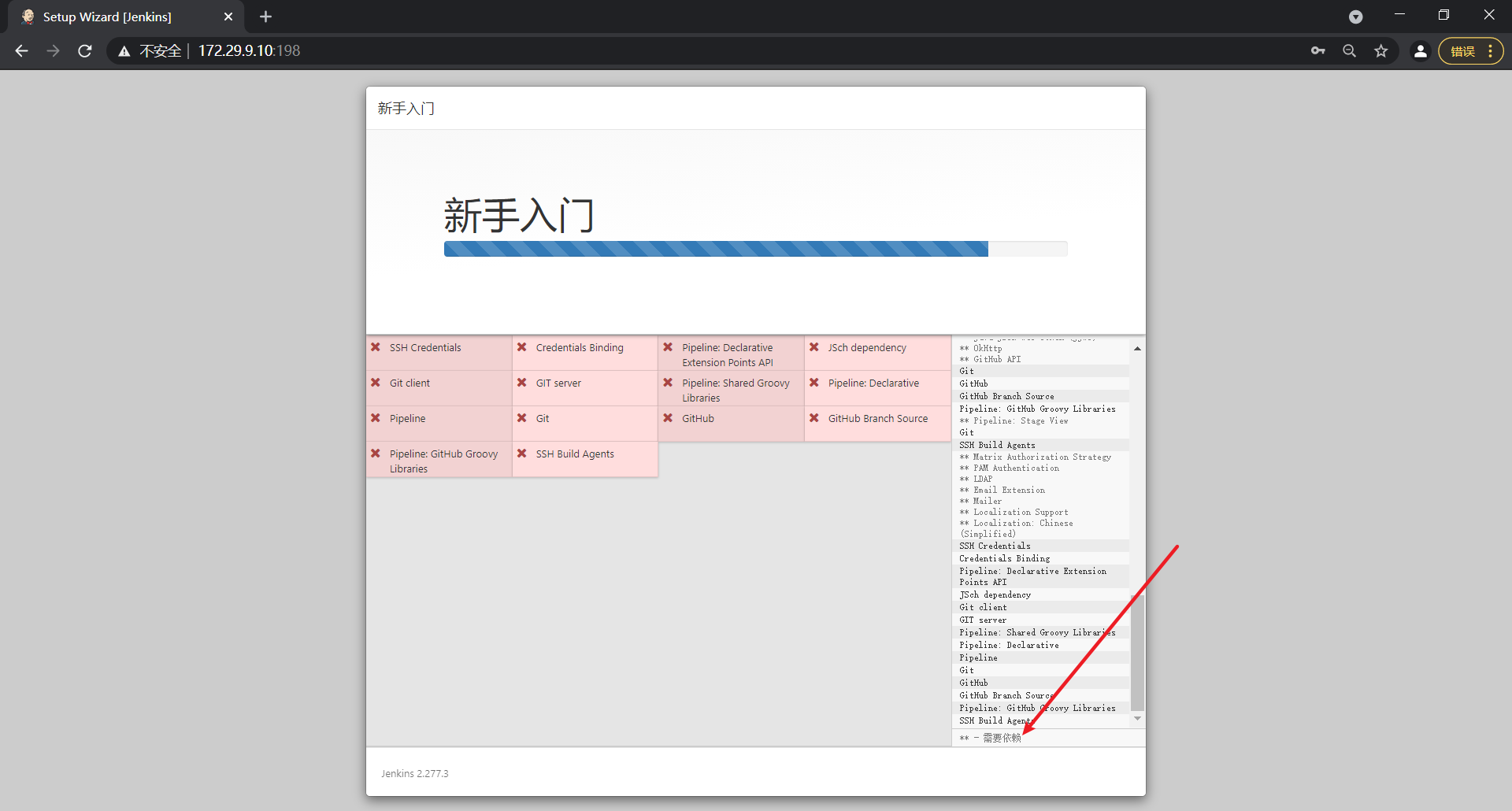The image size is (1512, 811).
Task: Select the Git client plugin cell
Action: pyautogui.click(x=439, y=388)
